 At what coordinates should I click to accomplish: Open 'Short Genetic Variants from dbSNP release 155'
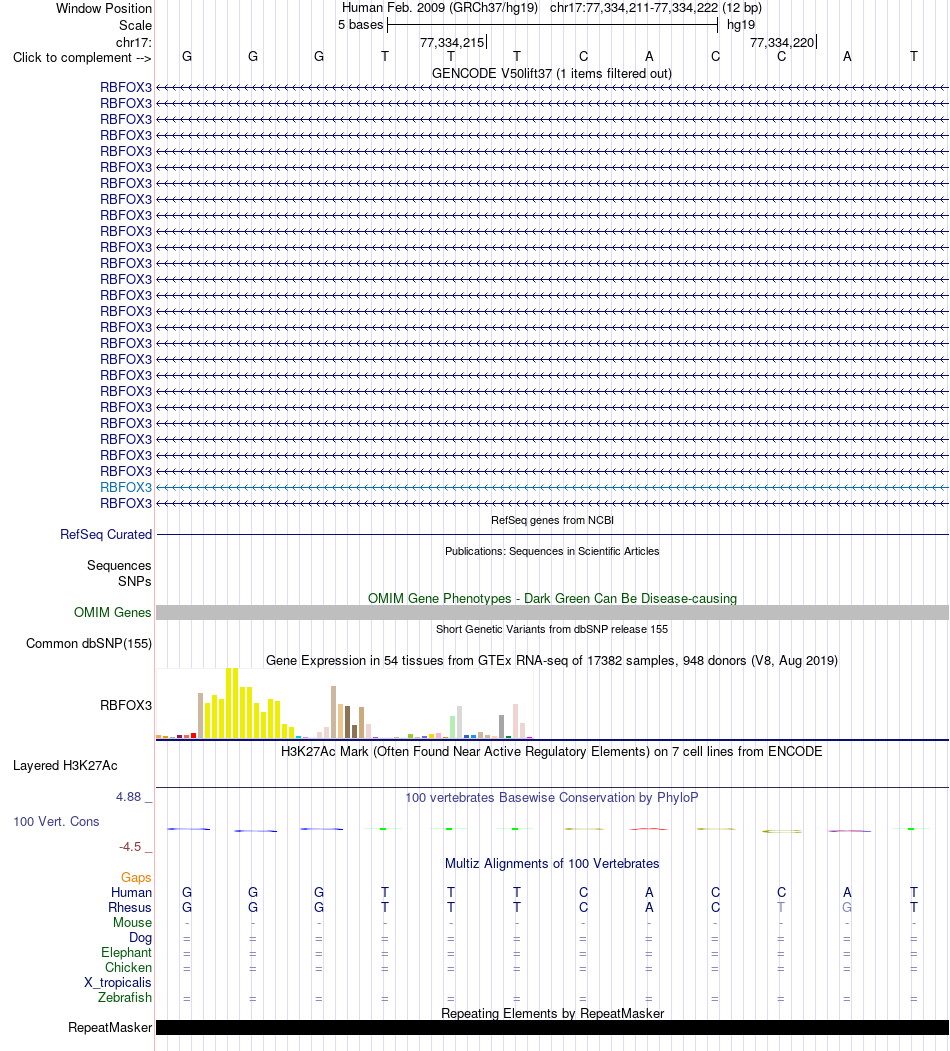click(552, 629)
